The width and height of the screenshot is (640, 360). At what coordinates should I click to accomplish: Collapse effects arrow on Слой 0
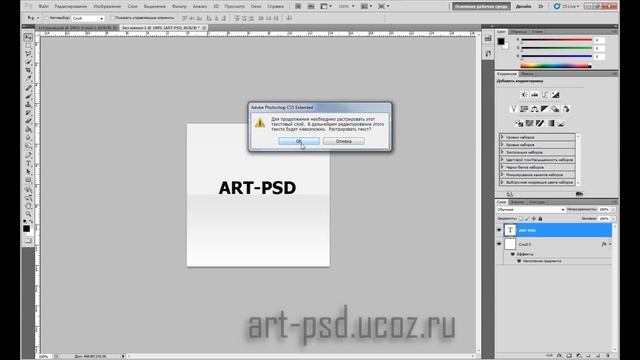(610, 244)
